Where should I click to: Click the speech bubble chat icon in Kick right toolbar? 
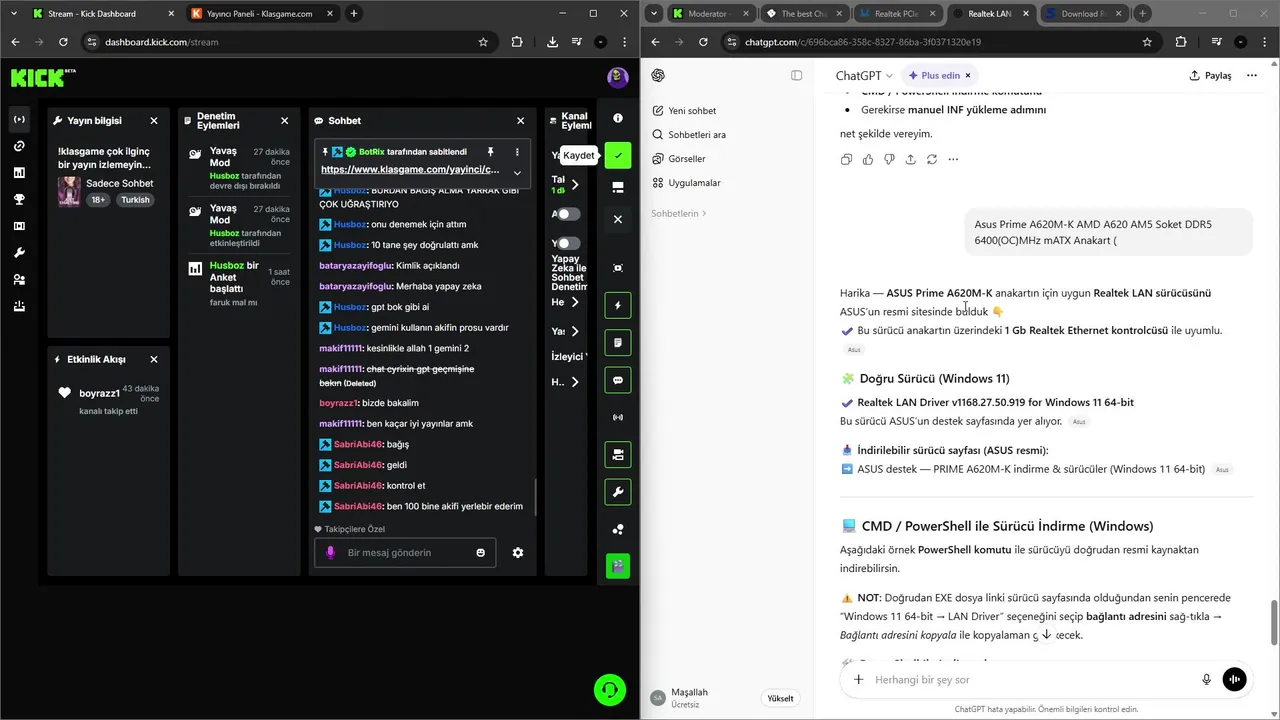coord(618,380)
